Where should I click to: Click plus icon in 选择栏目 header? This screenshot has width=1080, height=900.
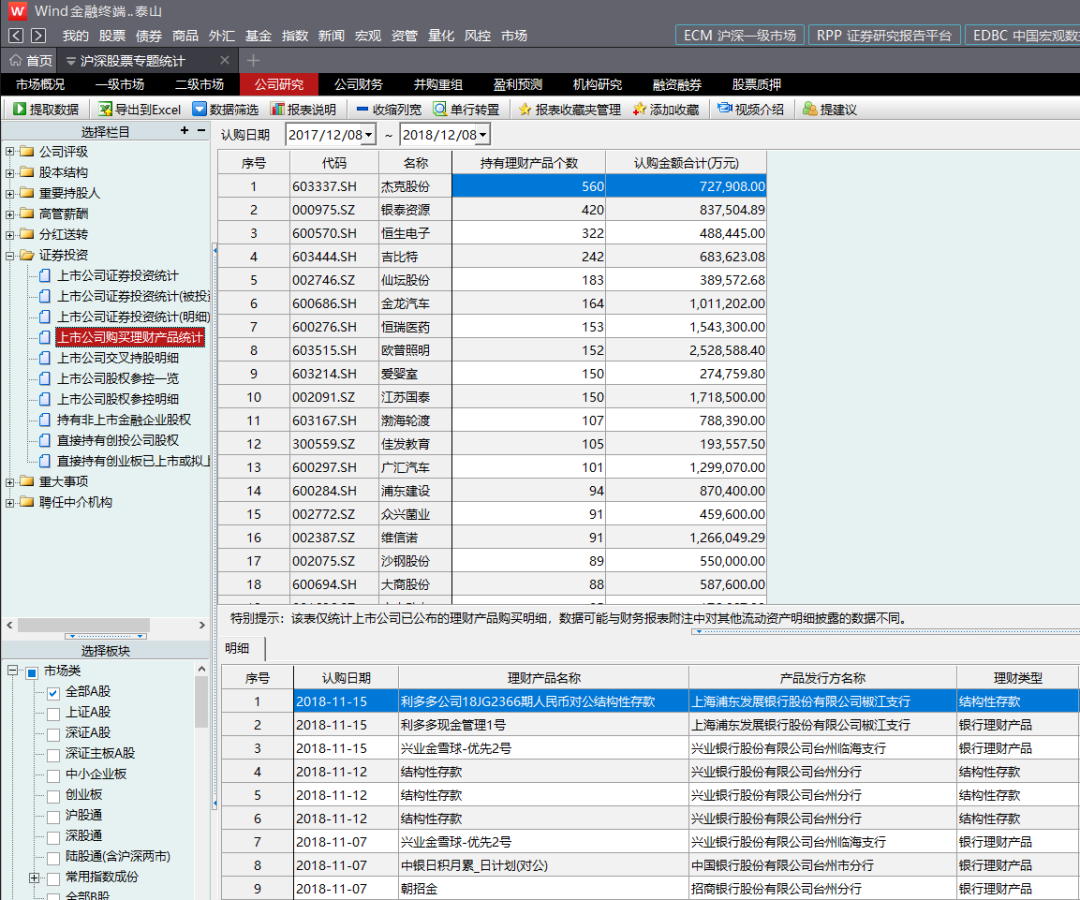point(184,130)
